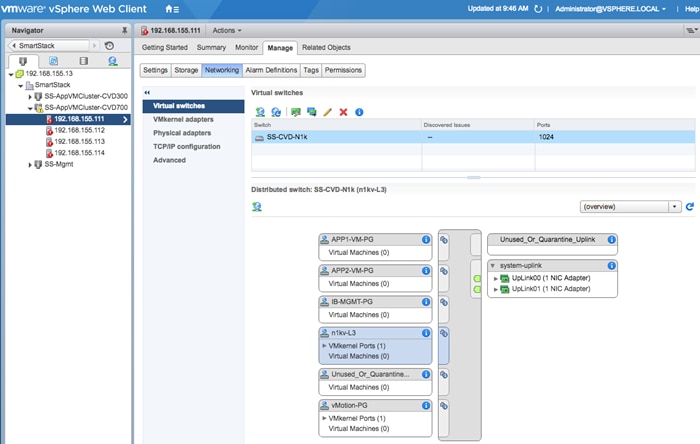This screenshot has height=444, width=700.
Task: Open the Summary tab
Action: (211, 47)
